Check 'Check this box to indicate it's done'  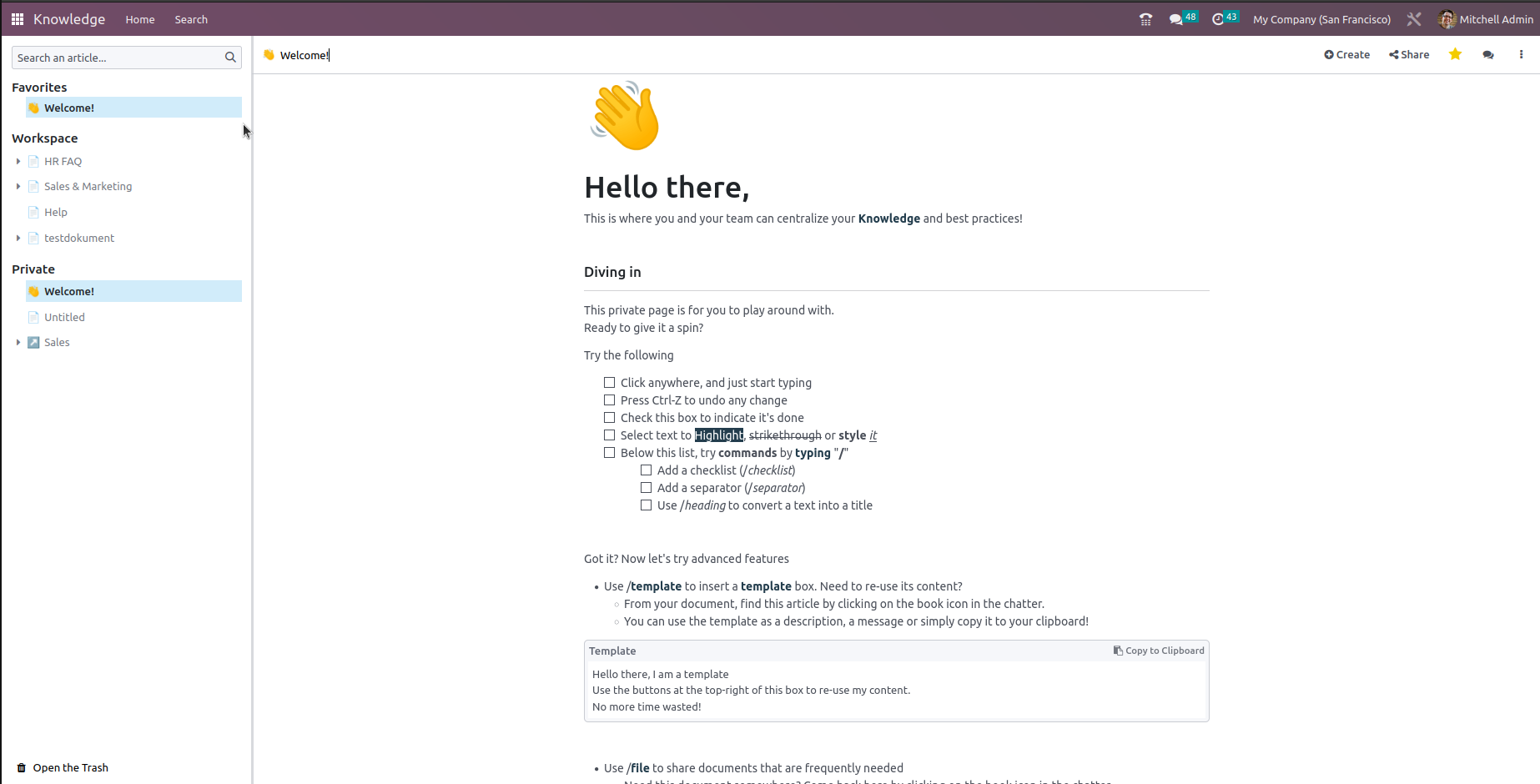(x=609, y=418)
